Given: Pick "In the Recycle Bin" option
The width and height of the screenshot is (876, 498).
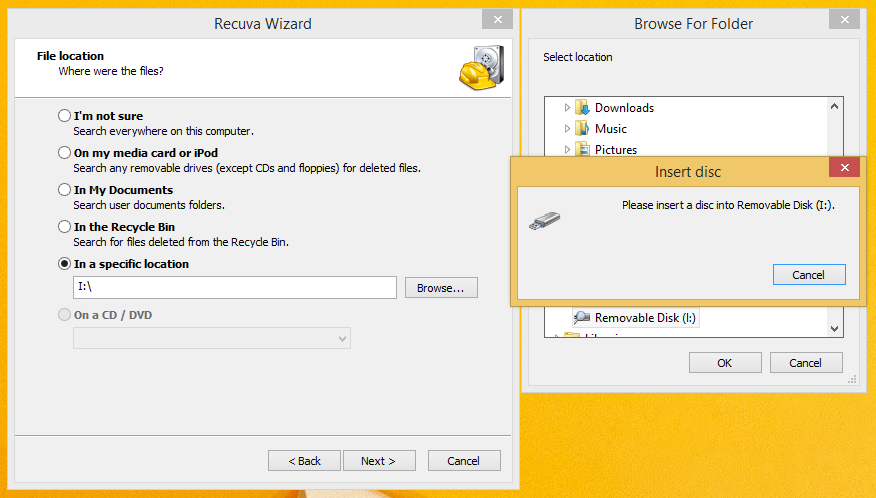Looking at the screenshot, I should point(64,226).
